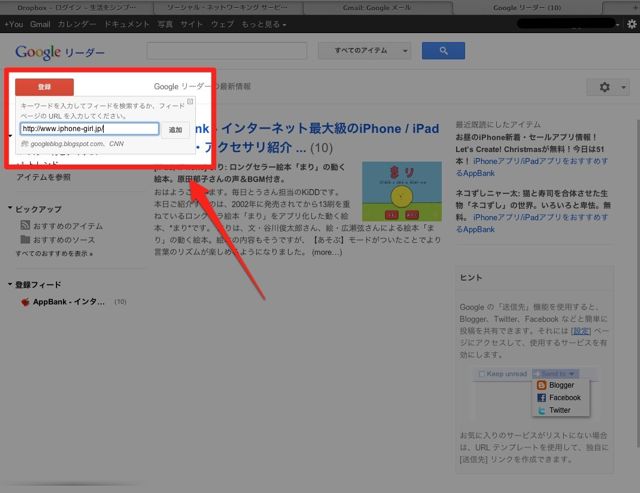Open Gmail in the top bar

click(40, 24)
